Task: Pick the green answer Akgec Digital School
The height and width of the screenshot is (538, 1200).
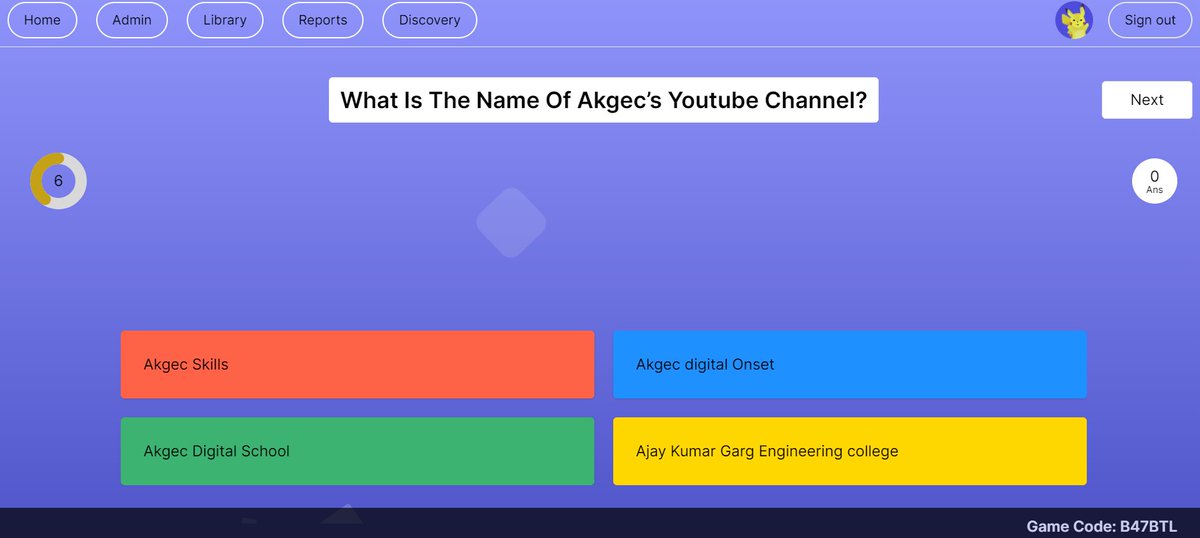Action: (357, 451)
